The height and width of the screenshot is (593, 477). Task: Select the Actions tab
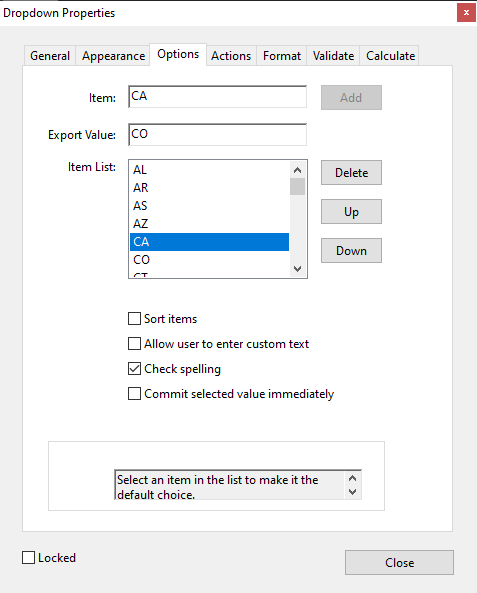pyautogui.click(x=231, y=56)
